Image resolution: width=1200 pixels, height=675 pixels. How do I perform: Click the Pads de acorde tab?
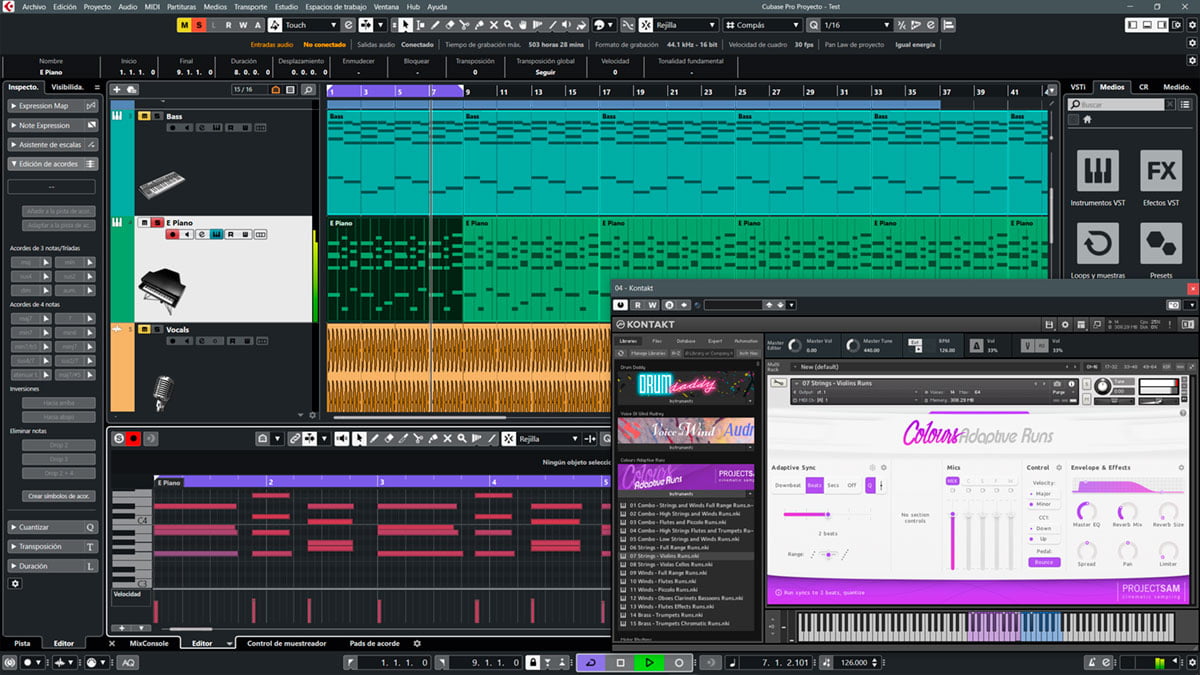click(374, 643)
